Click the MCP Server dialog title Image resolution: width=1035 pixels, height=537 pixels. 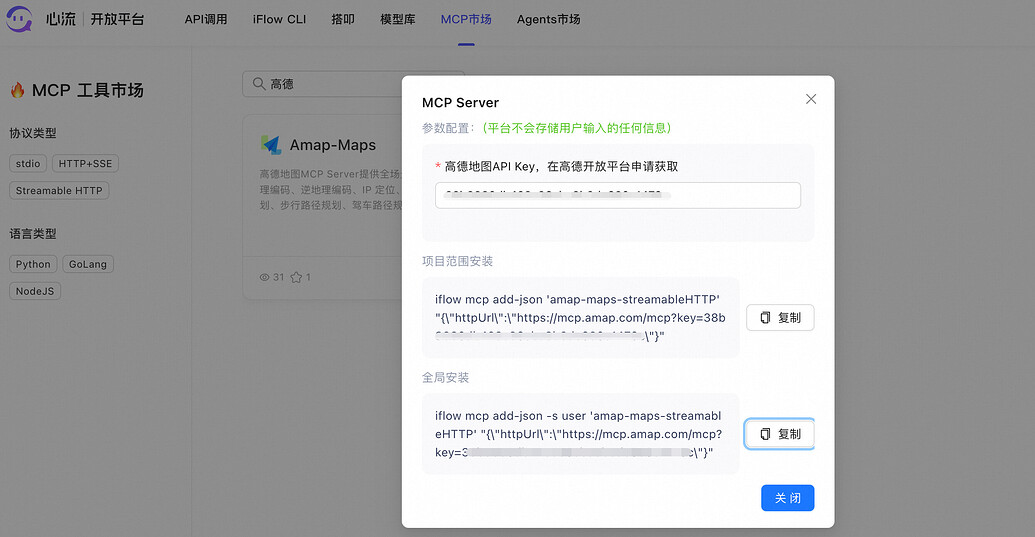460,102
